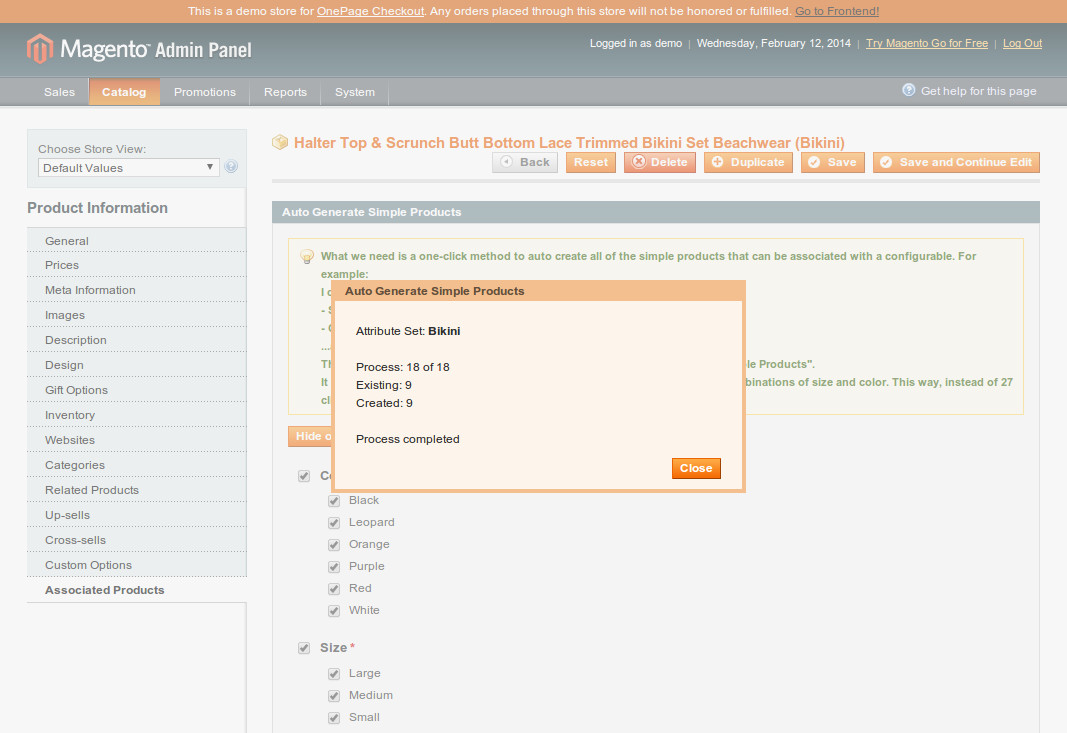
Task: Click the Back button
Action: tap(525, 162)
